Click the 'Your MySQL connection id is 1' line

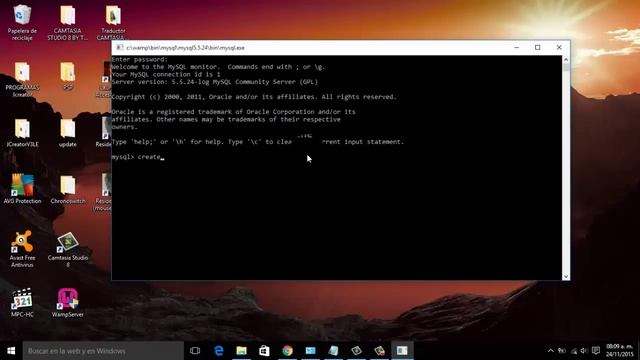[166, 74]
